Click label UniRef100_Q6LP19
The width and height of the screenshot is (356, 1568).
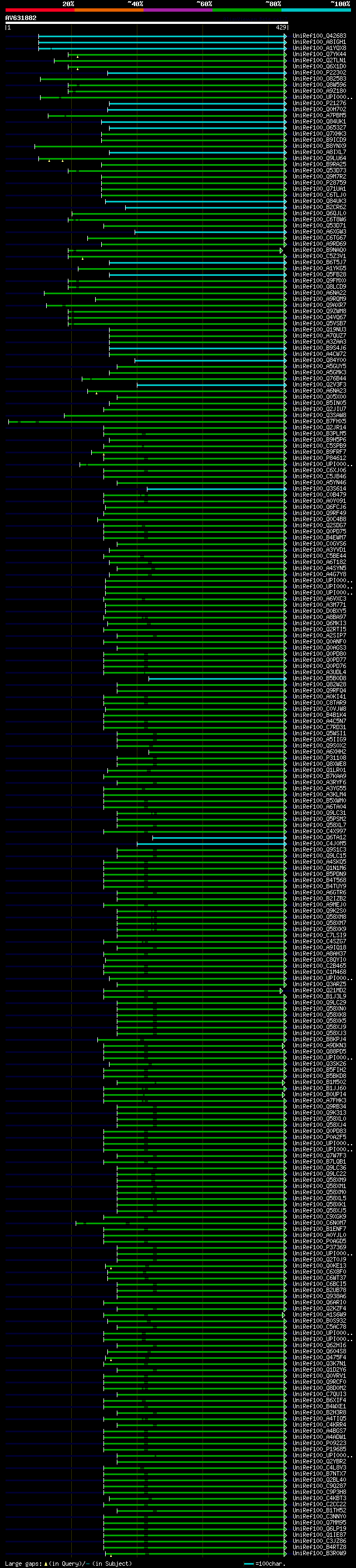319,1529
